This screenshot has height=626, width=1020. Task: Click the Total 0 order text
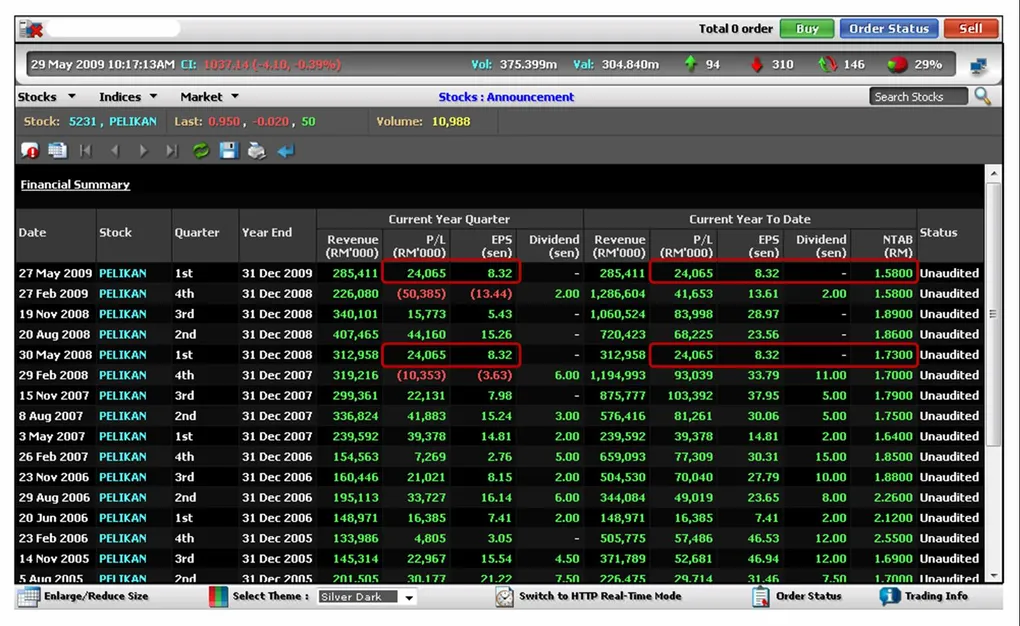[735, 29]
